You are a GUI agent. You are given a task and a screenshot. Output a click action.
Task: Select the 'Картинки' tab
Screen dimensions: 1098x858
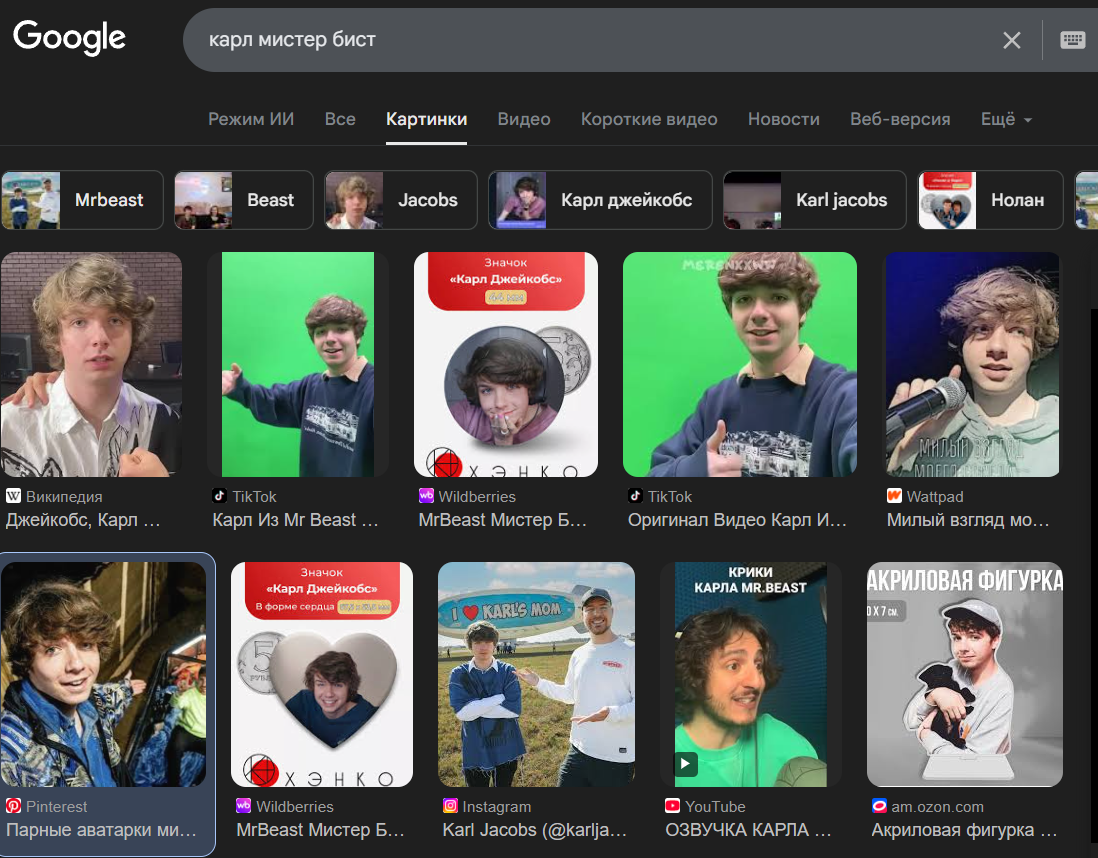pyautogui.click(x=426, y=119)
